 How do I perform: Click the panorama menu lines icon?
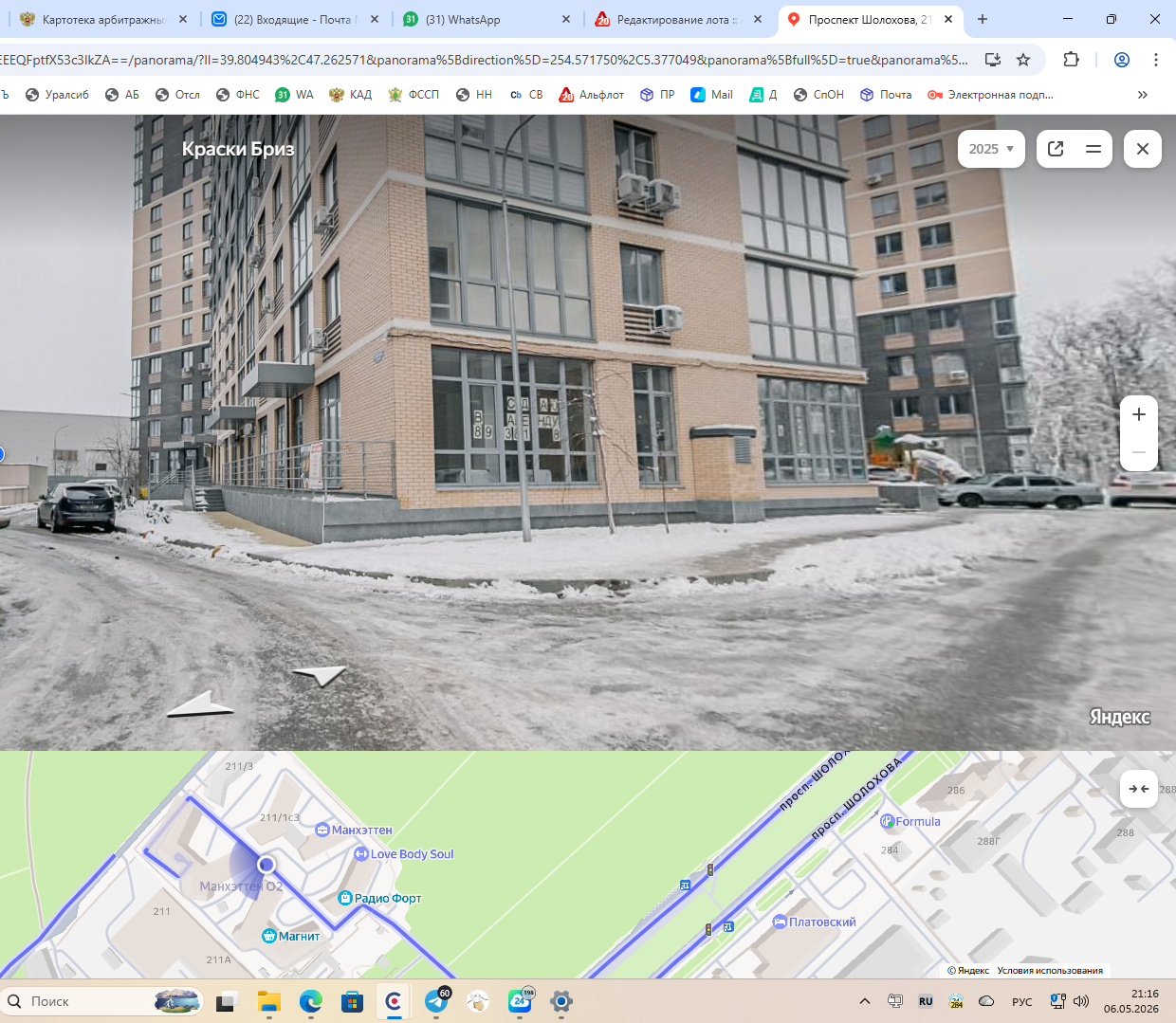pos(1093,149)
